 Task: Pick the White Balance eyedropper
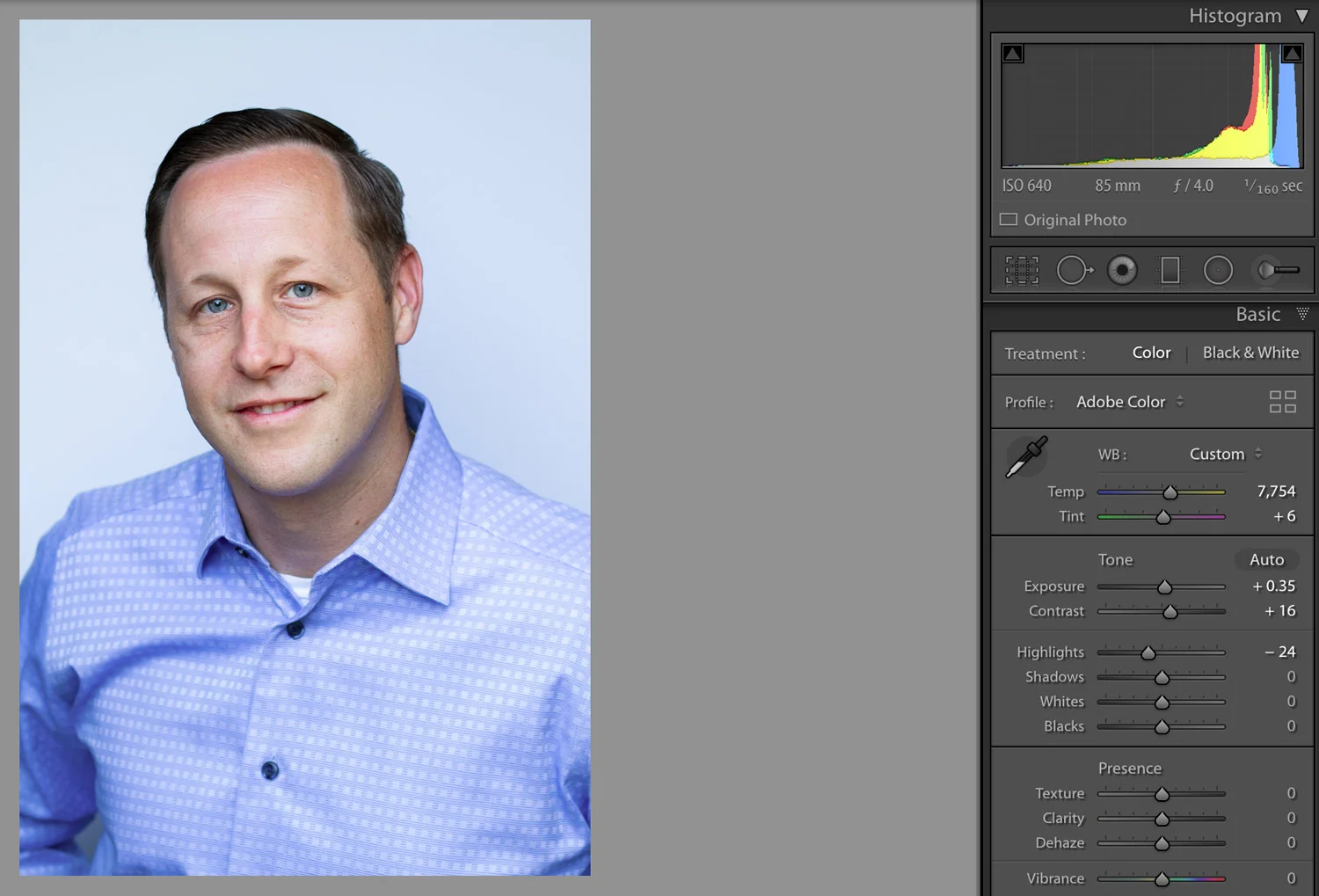(x=1026, y=455)
